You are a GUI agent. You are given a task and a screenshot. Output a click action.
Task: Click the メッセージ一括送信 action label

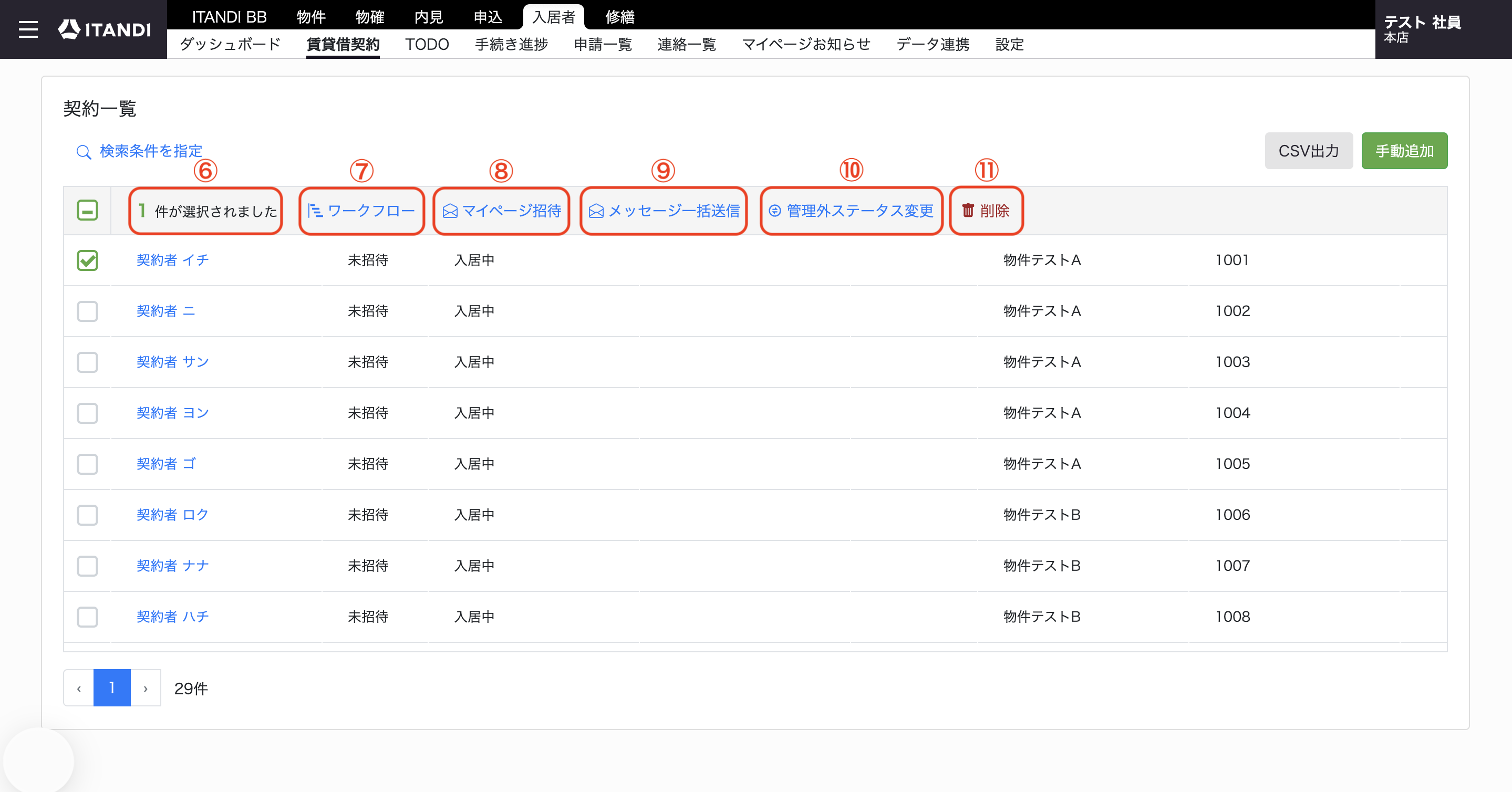click(674, 211)
